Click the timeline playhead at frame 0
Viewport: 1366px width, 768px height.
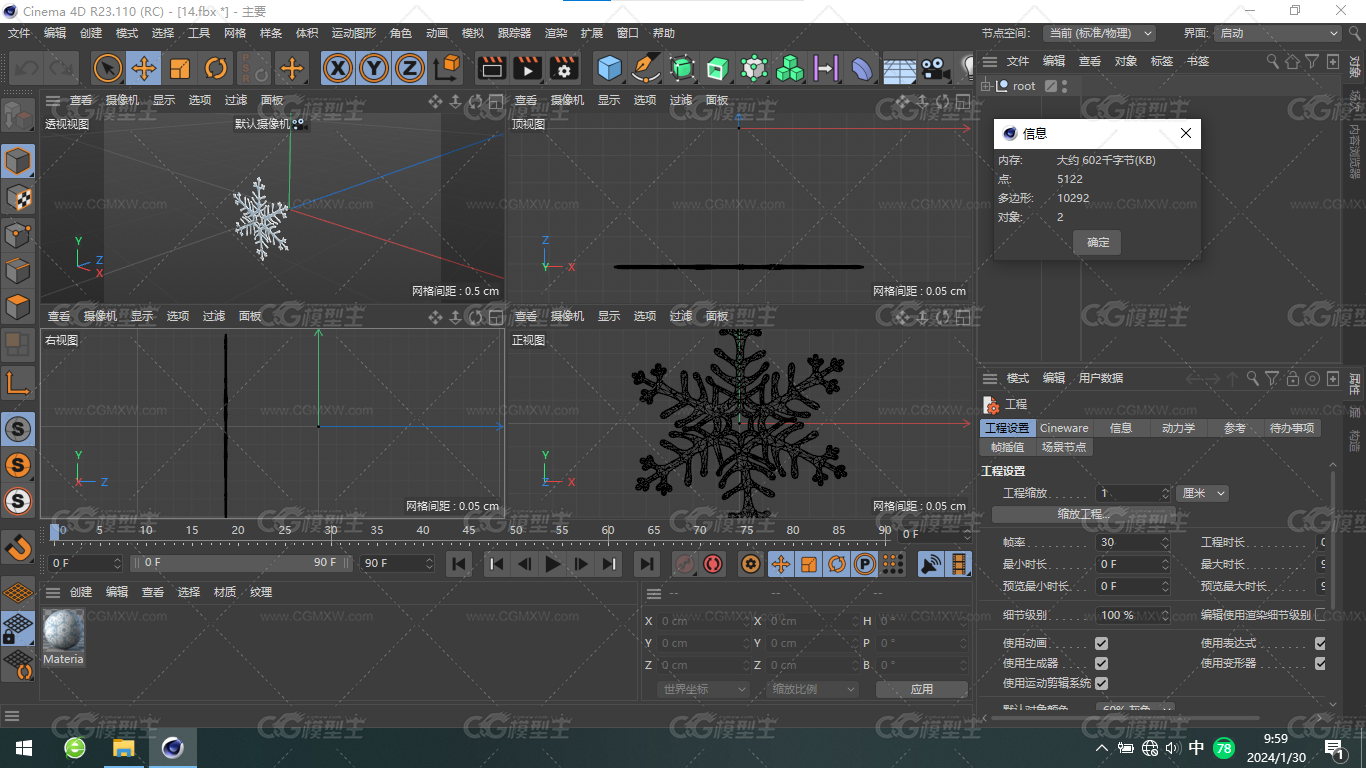[x=55, y=532]
